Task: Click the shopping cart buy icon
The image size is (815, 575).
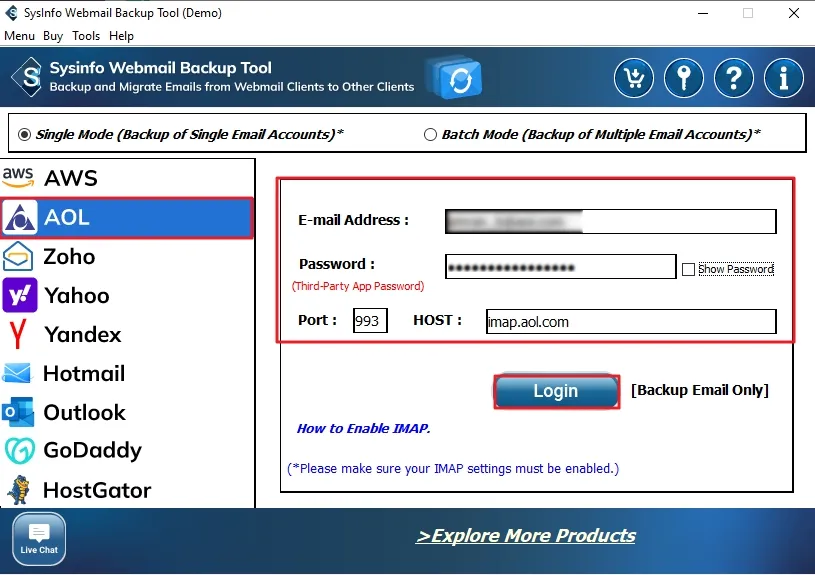Action: pyautogui.click(x=634, y=78)
